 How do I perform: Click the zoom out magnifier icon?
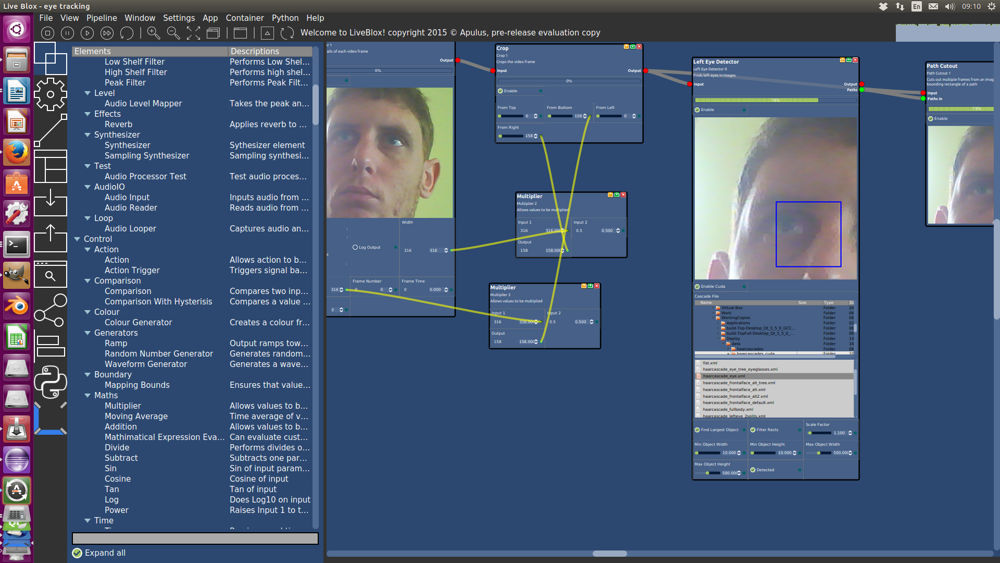tap(174, 33)
